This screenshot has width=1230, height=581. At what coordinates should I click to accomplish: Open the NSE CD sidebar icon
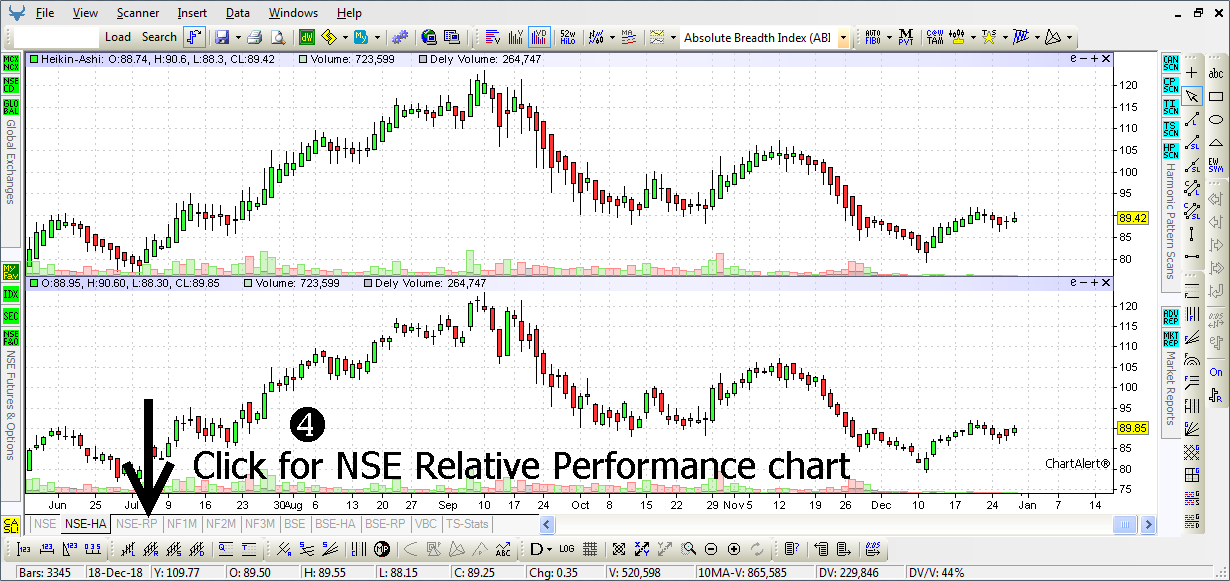click(x=11, y=85)
